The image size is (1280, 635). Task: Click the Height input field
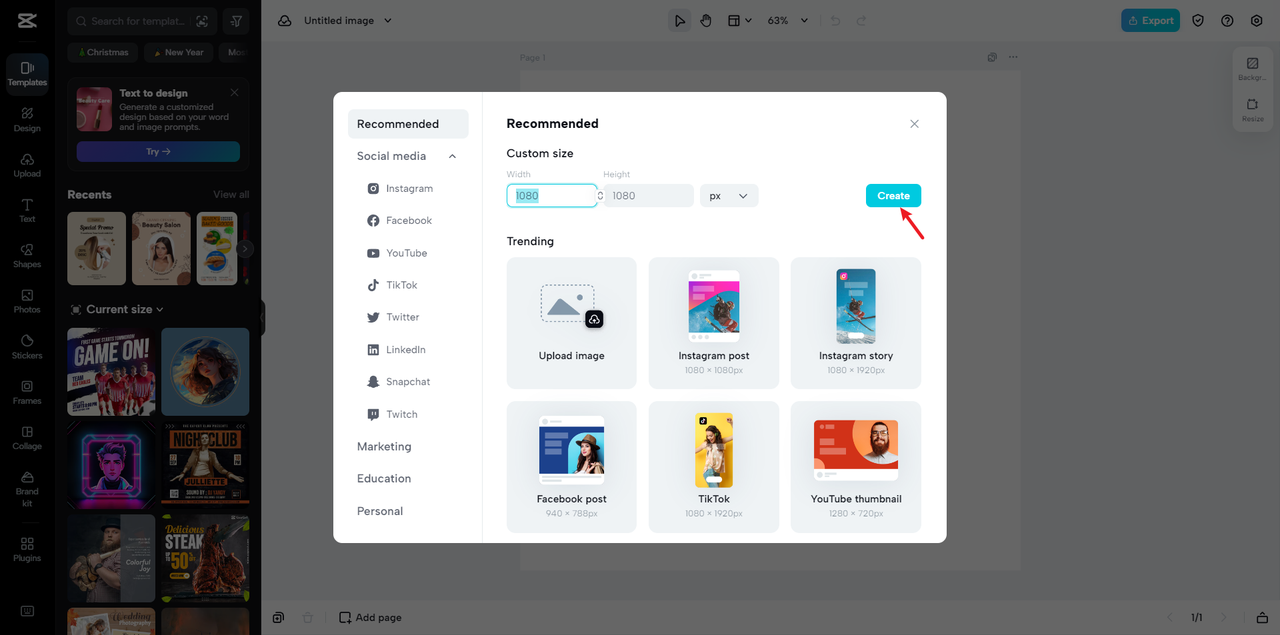648,196
